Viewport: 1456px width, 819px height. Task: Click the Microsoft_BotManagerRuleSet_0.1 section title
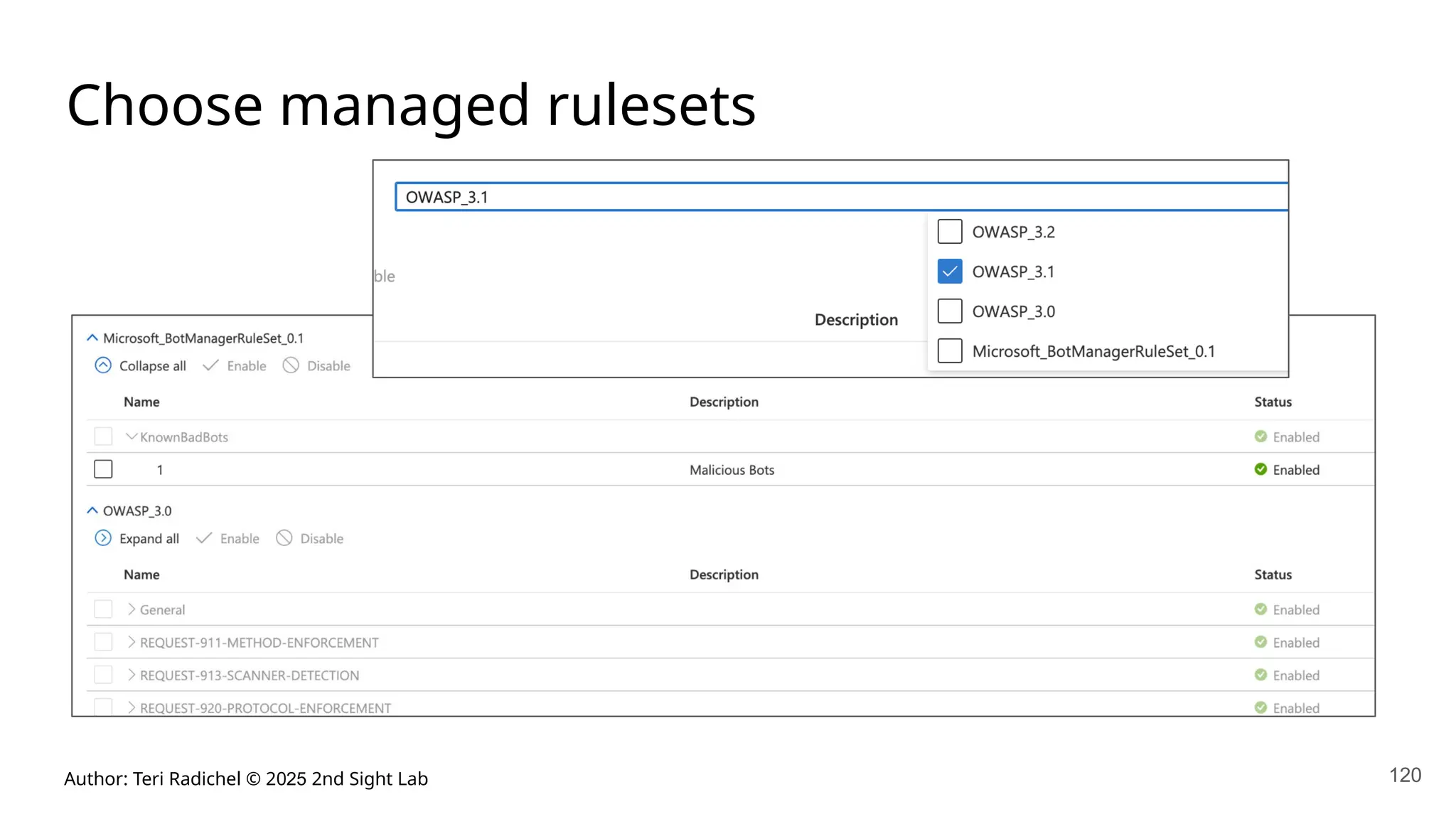tap(203, 338)
